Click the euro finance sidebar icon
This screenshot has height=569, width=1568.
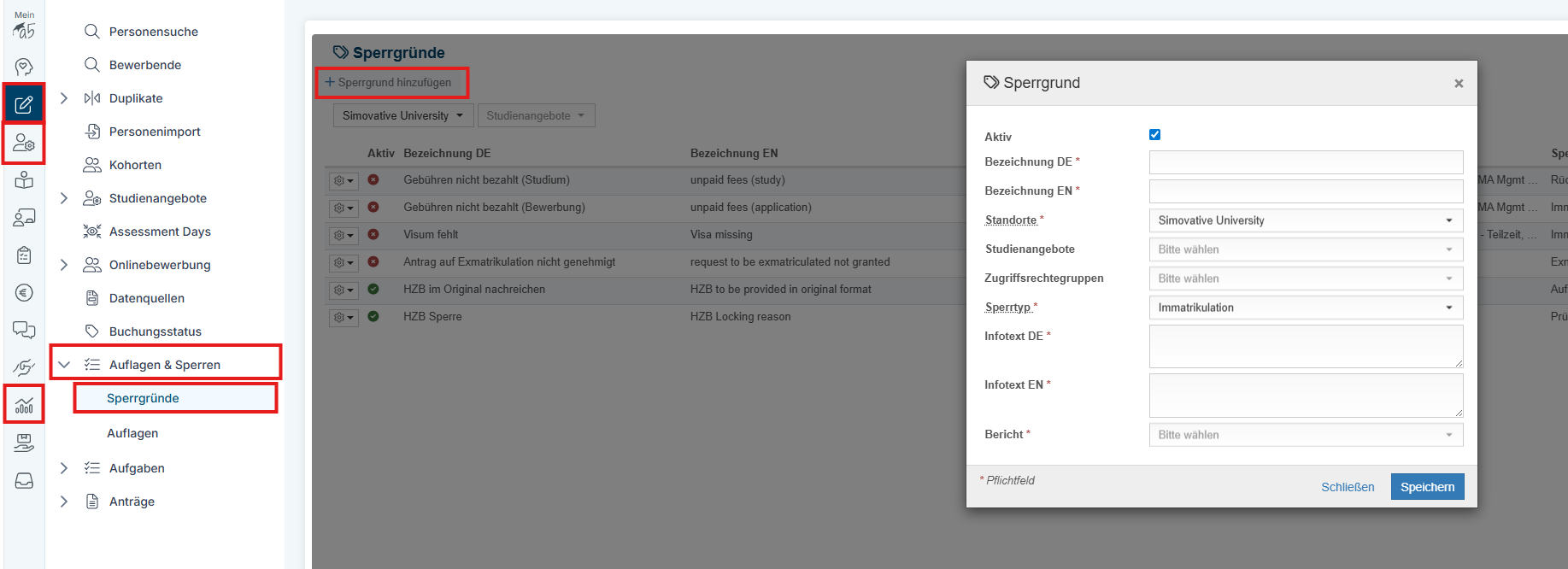pos(24,293)
